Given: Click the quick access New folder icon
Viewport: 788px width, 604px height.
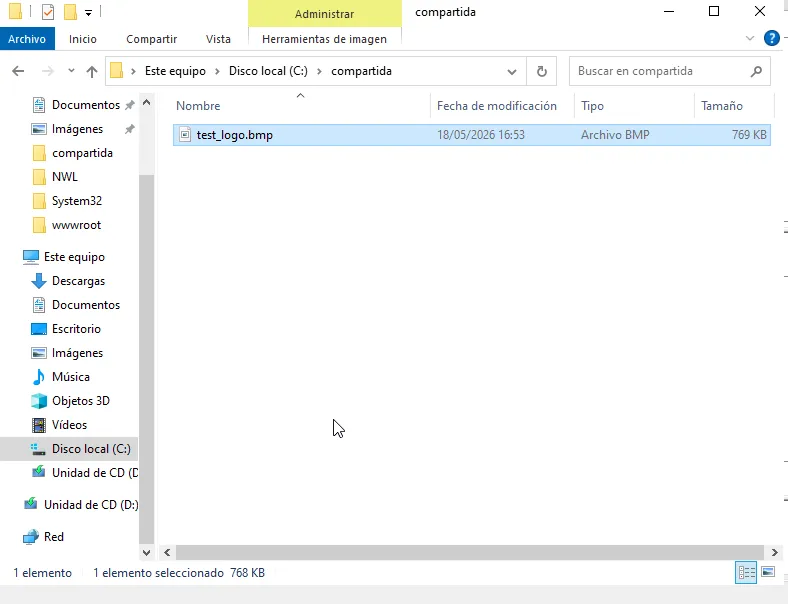Looking at the screenshot, I should click(70, 12).
